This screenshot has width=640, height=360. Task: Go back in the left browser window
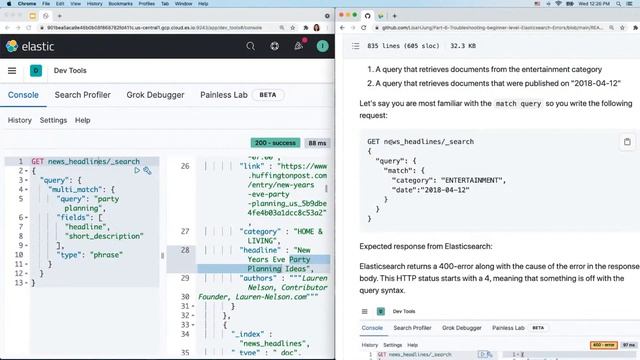point(7,28)
